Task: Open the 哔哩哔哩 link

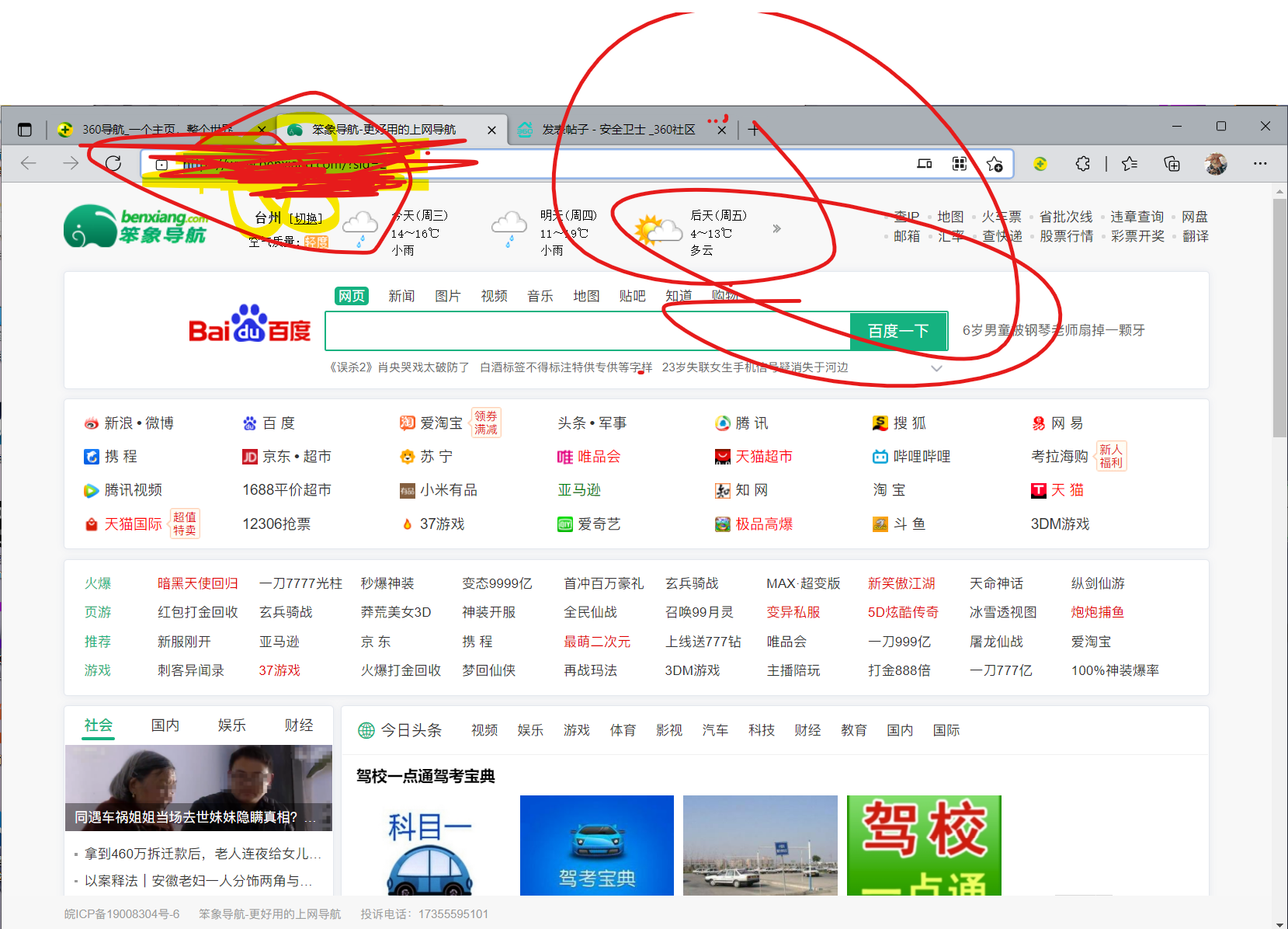Action: (x=911, y=457)
